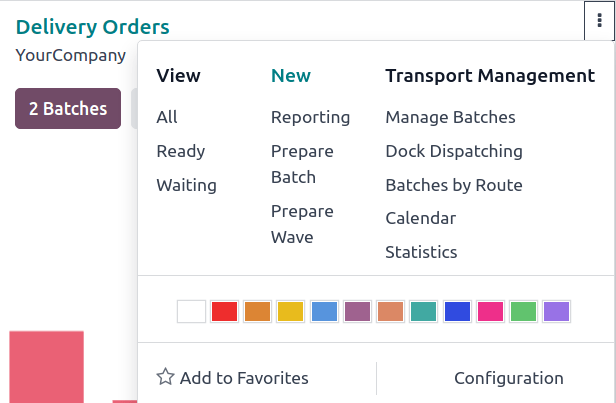The image size is (616, 403).
Task: Pick the red color swatch
Action: coord(224,311)
